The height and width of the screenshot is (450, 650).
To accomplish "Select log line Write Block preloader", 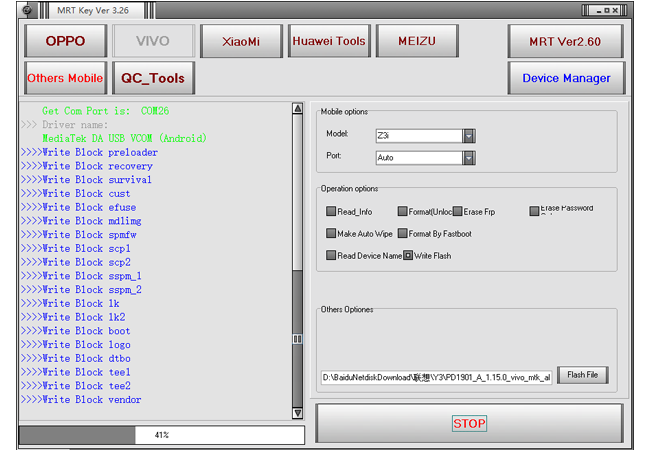I will [x=89, y=152].
